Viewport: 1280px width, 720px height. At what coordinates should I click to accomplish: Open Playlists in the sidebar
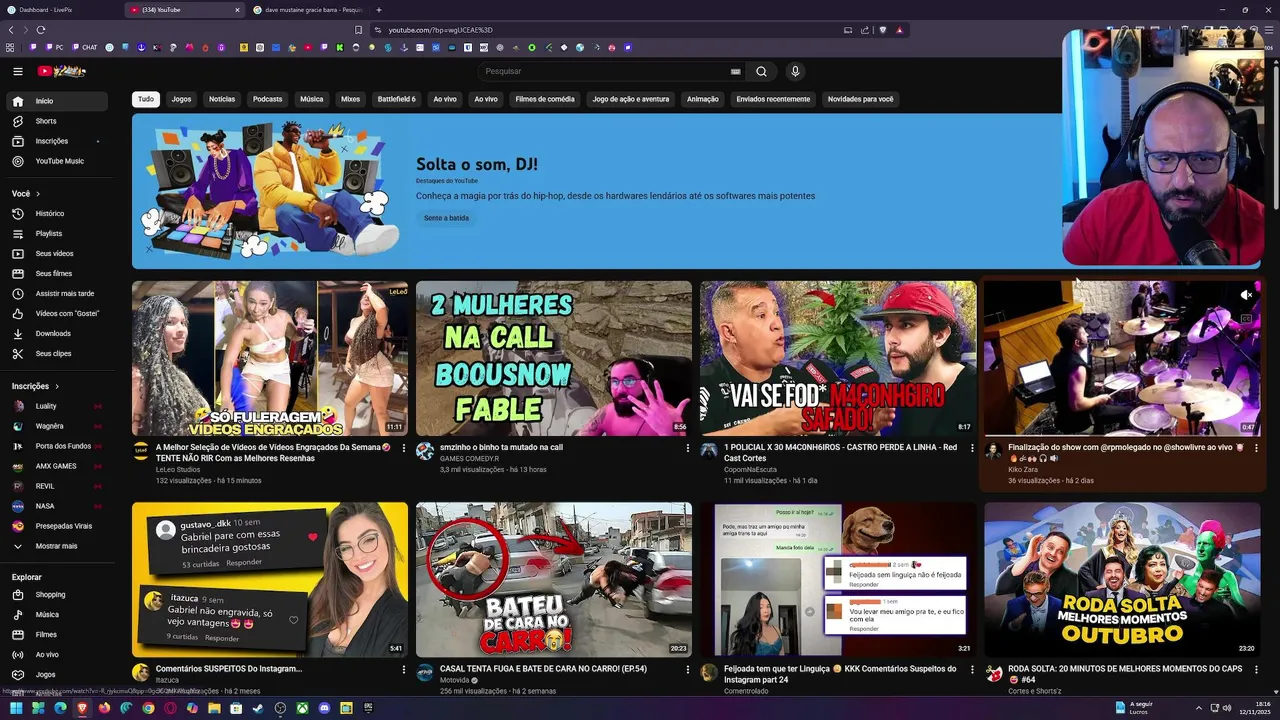point(58,233)
